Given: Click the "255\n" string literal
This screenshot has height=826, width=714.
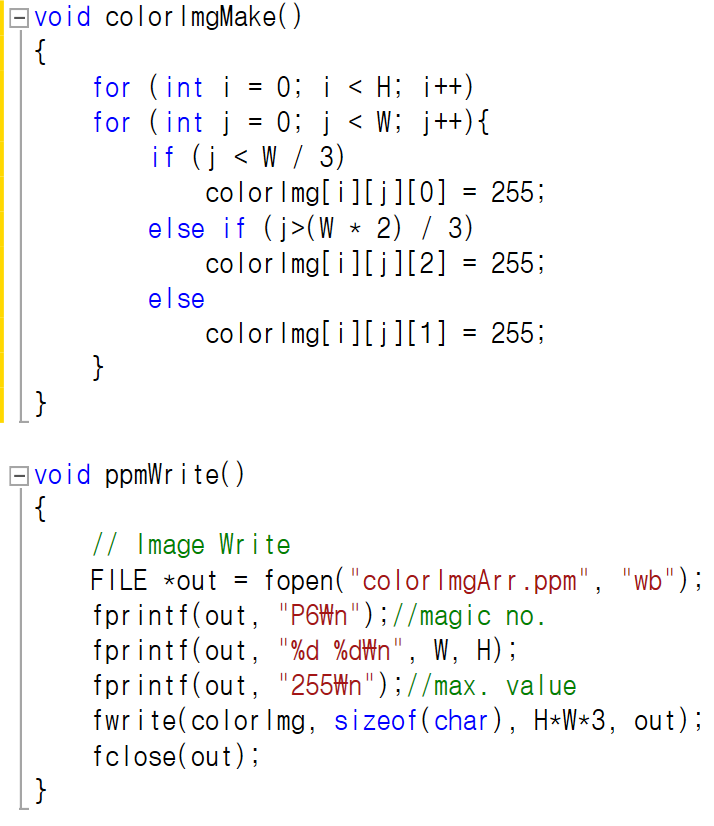Looking at the screenshot, I should pos(326,686).
